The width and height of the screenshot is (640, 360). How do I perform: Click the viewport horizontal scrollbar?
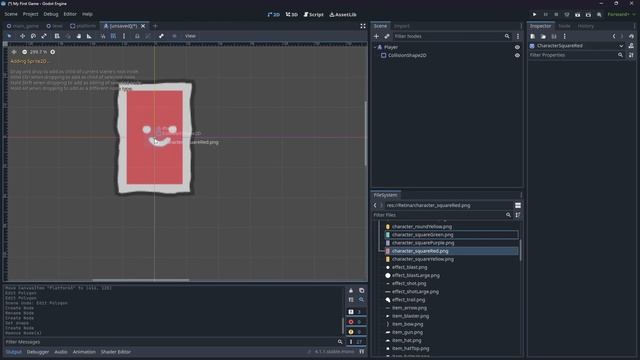coord(141,280)
